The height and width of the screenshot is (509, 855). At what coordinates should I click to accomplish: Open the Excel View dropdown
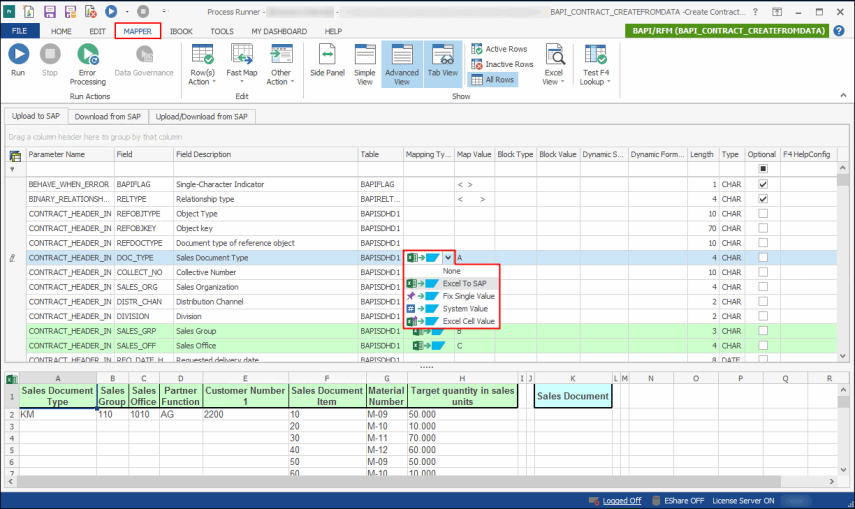(x=553, y=64)
